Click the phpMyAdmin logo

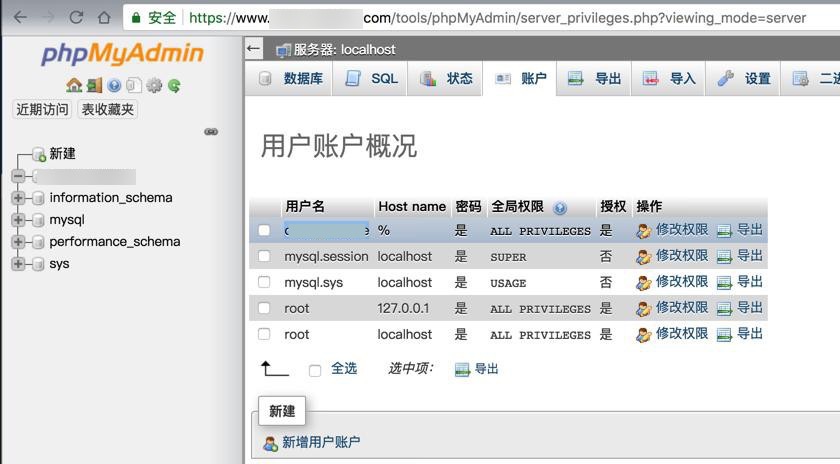point(123,54)
